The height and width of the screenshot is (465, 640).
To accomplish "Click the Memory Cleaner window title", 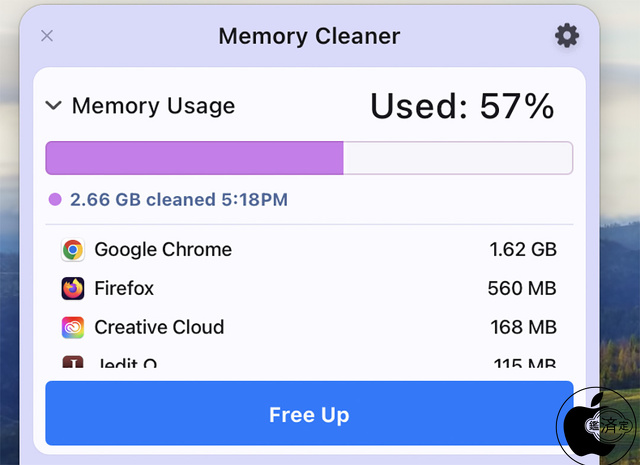I will 309,37.
